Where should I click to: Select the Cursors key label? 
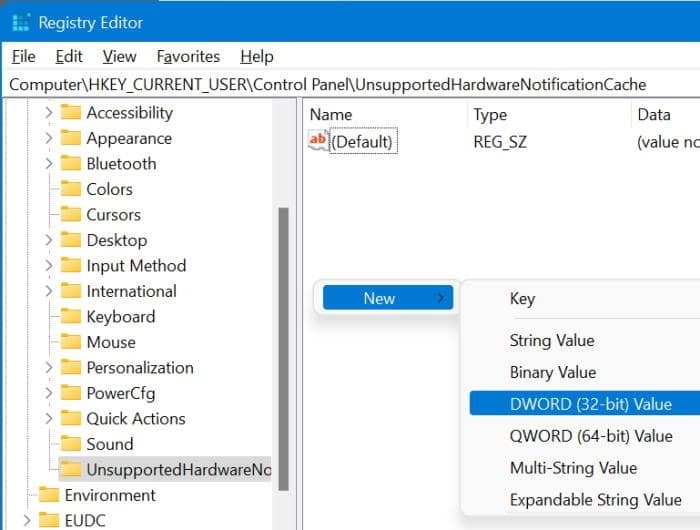click(x=113, y=215)
